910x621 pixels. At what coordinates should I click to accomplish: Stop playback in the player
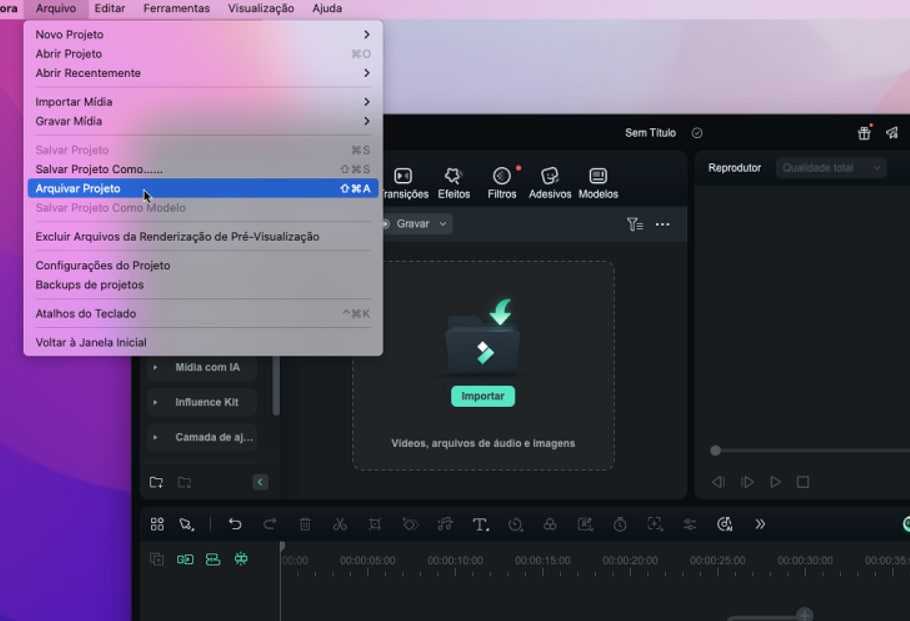click(x=803, y=482)
